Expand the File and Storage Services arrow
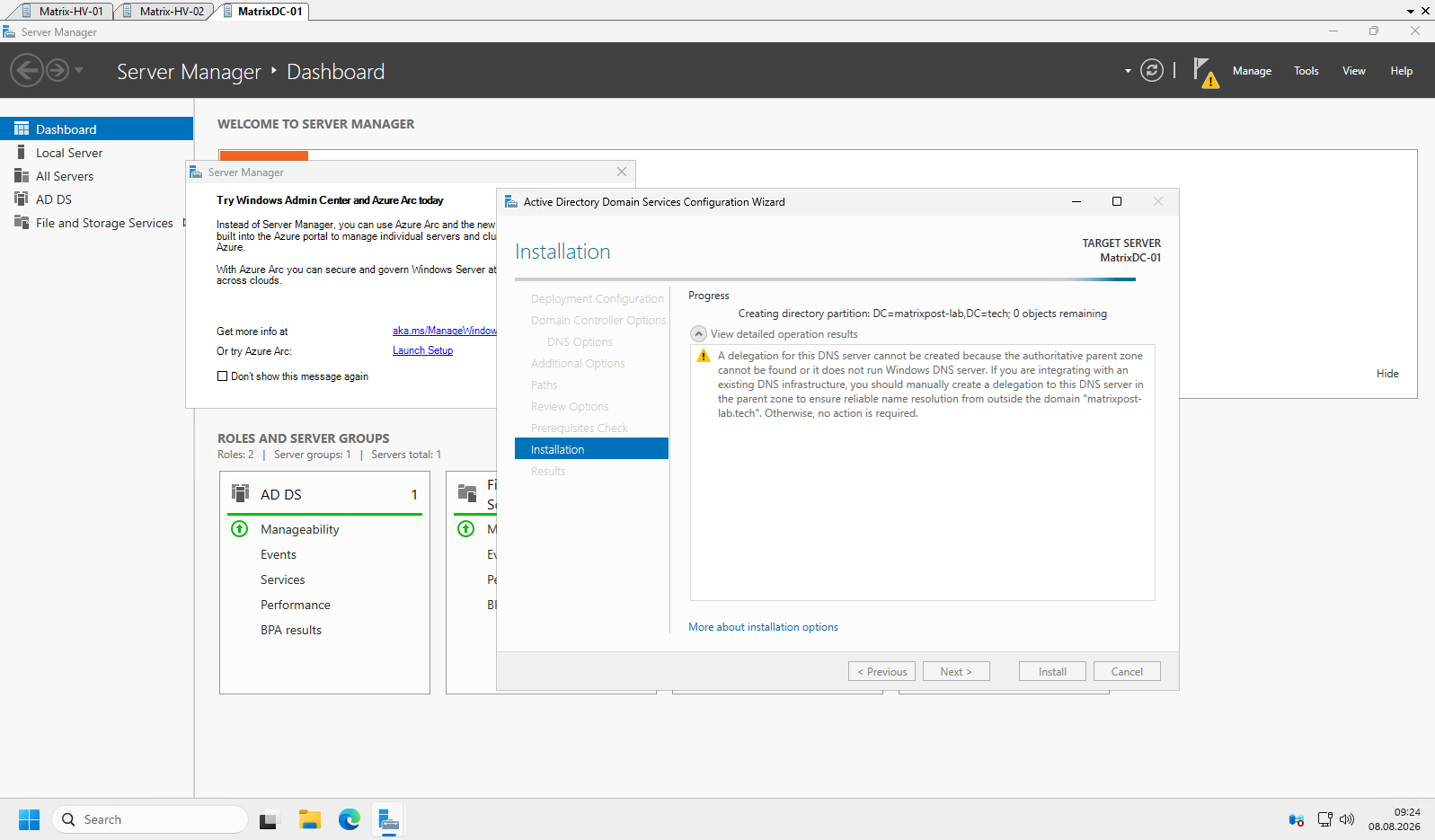This screenshot has height=840, width=1435. (185, 223)
